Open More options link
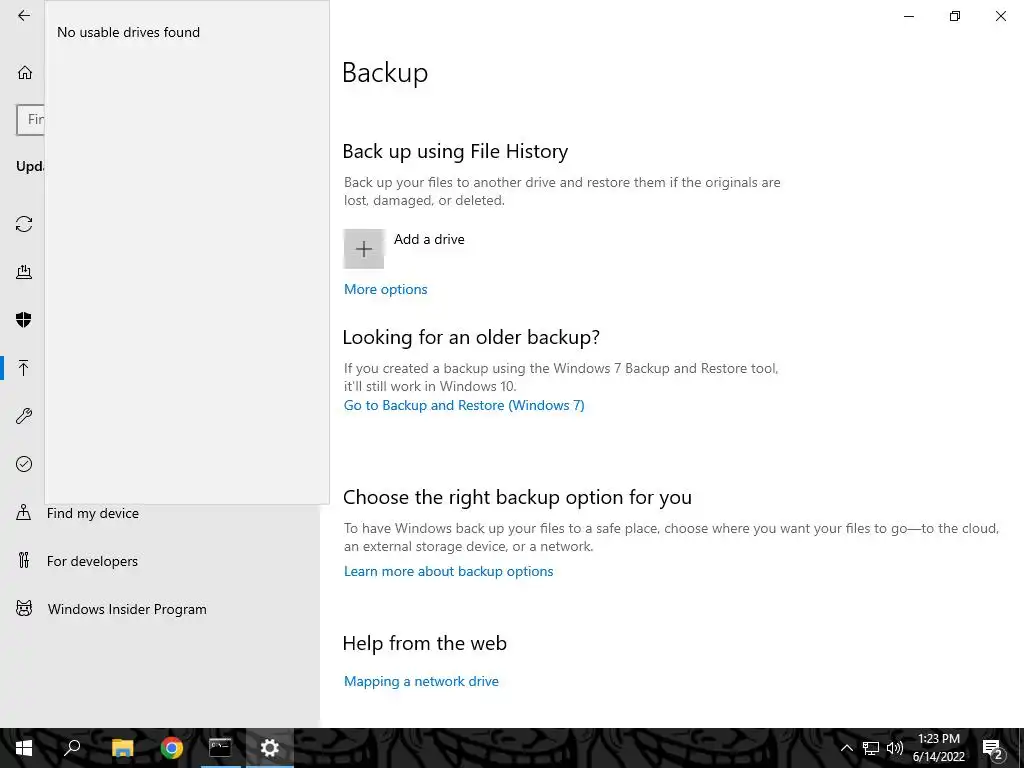This screenshot has width=1024, height=768. [x=385, y=289]
